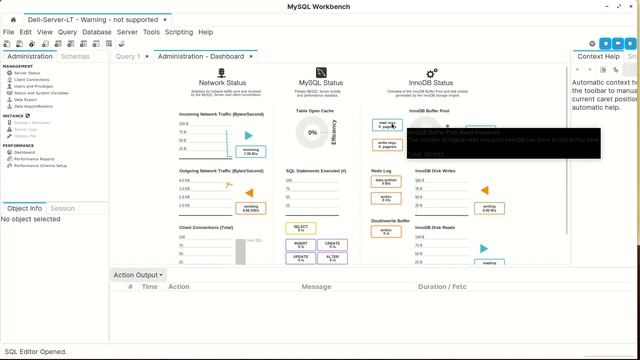Click the Create new stored procedure icon
The height and width of the screenshot is (360, 640).
[84, 44]
